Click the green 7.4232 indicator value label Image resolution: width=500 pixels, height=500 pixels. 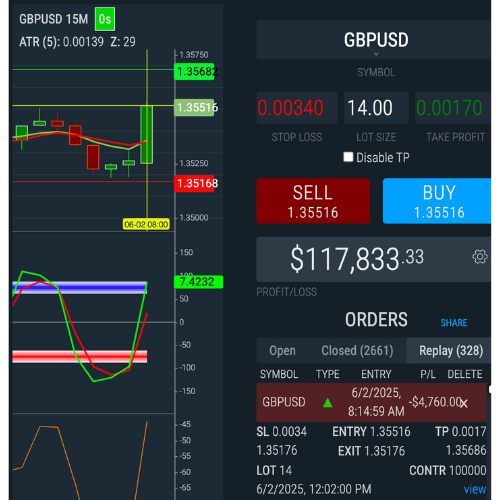pos(198,282)
